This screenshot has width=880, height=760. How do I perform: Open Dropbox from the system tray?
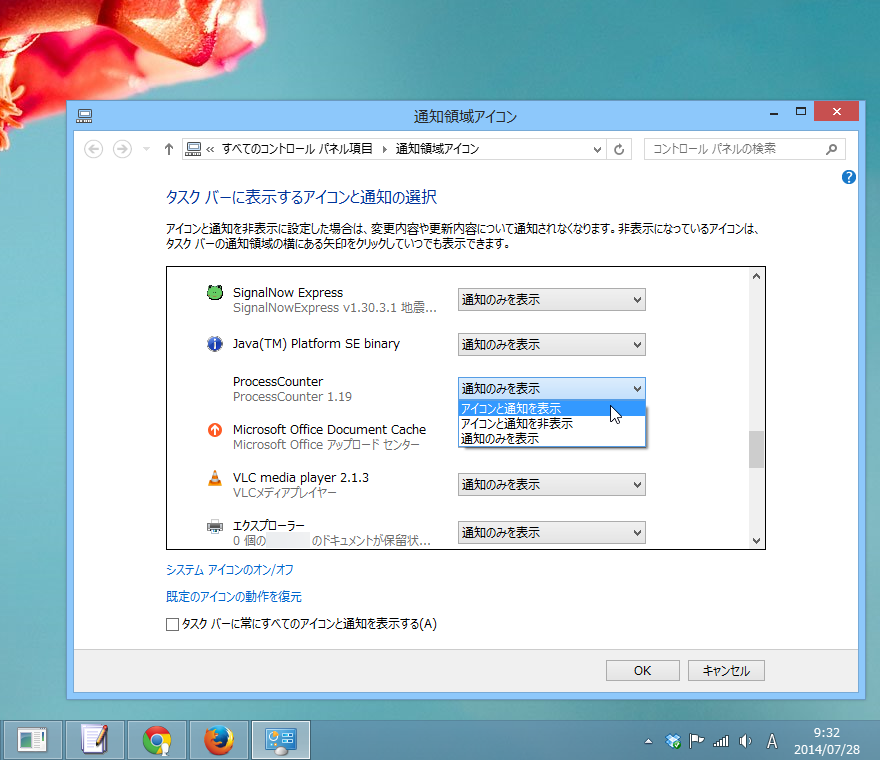[x=672, y=740]
